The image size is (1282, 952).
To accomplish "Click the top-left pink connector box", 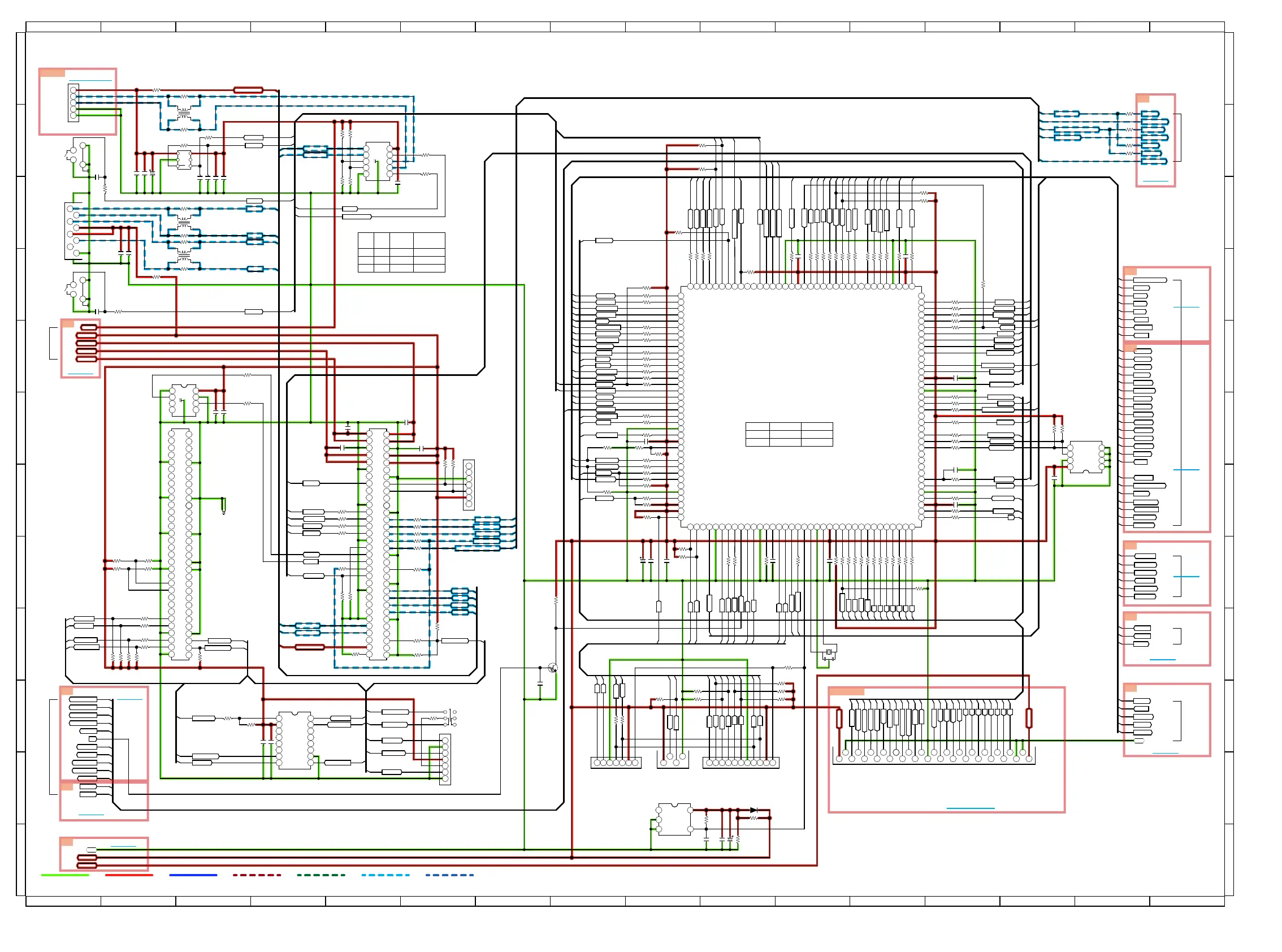I will (78, 101).
